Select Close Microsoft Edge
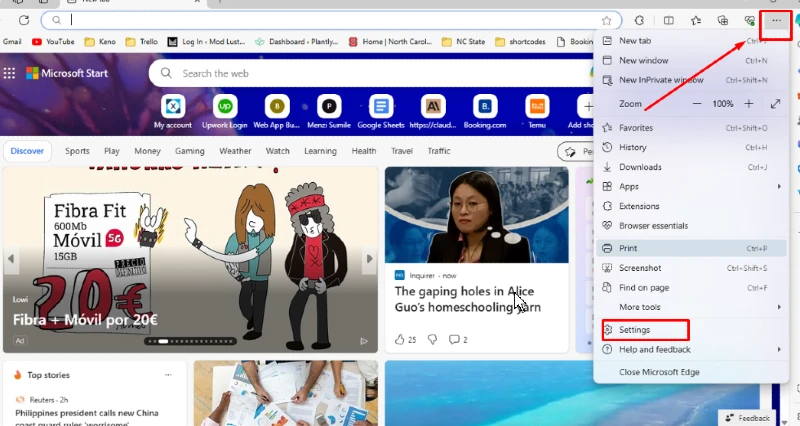Image resolution: width=800 pixels, height=426 pixels. click(691, 372)
